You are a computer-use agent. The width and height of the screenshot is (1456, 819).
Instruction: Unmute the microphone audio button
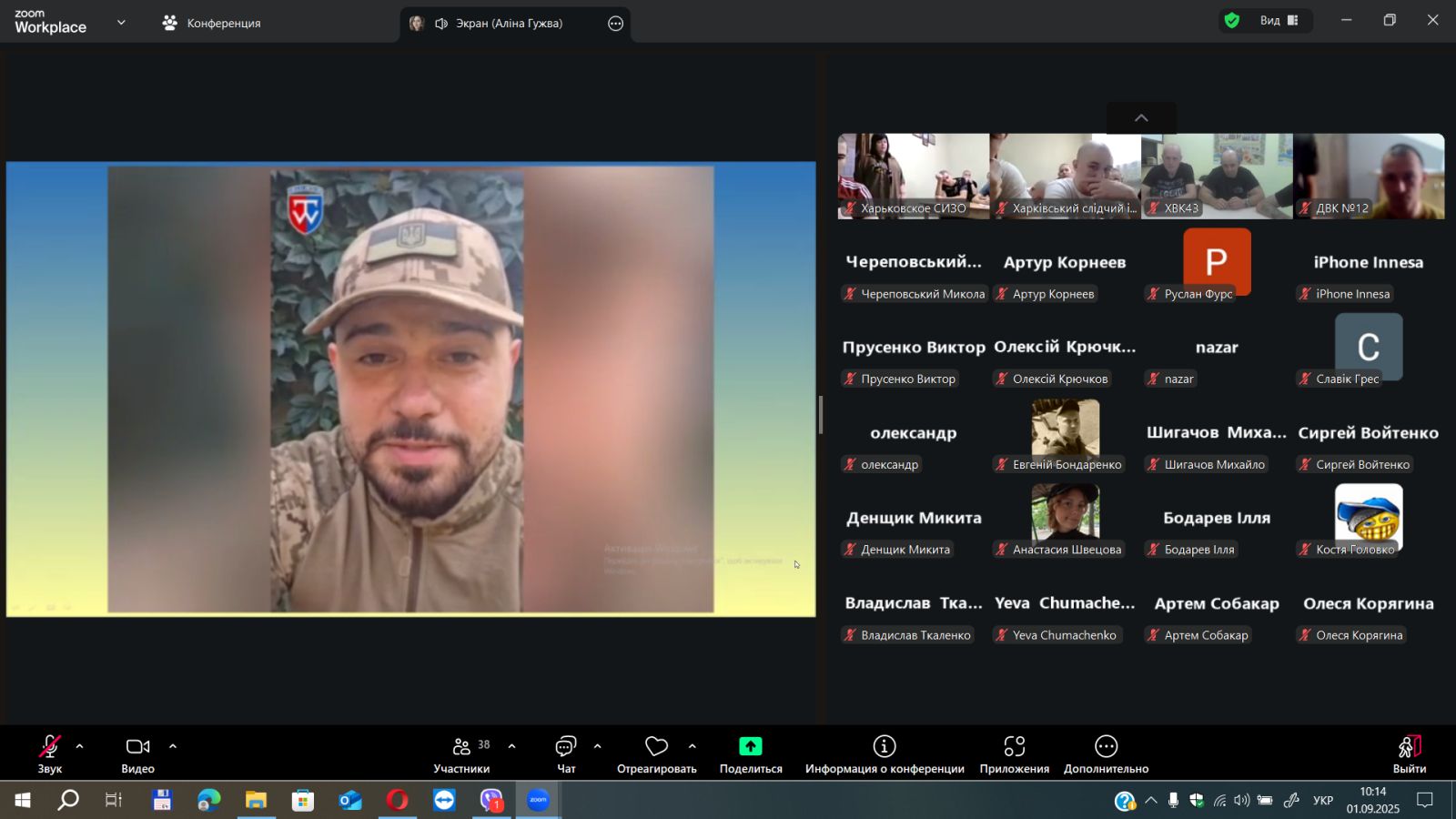click(49, 747)
